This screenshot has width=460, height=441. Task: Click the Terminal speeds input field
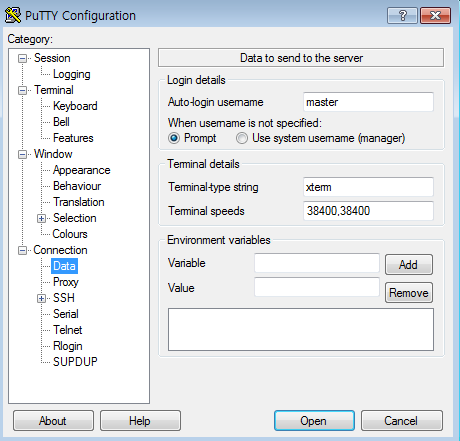pyautogui.click(x=368, y=211)
